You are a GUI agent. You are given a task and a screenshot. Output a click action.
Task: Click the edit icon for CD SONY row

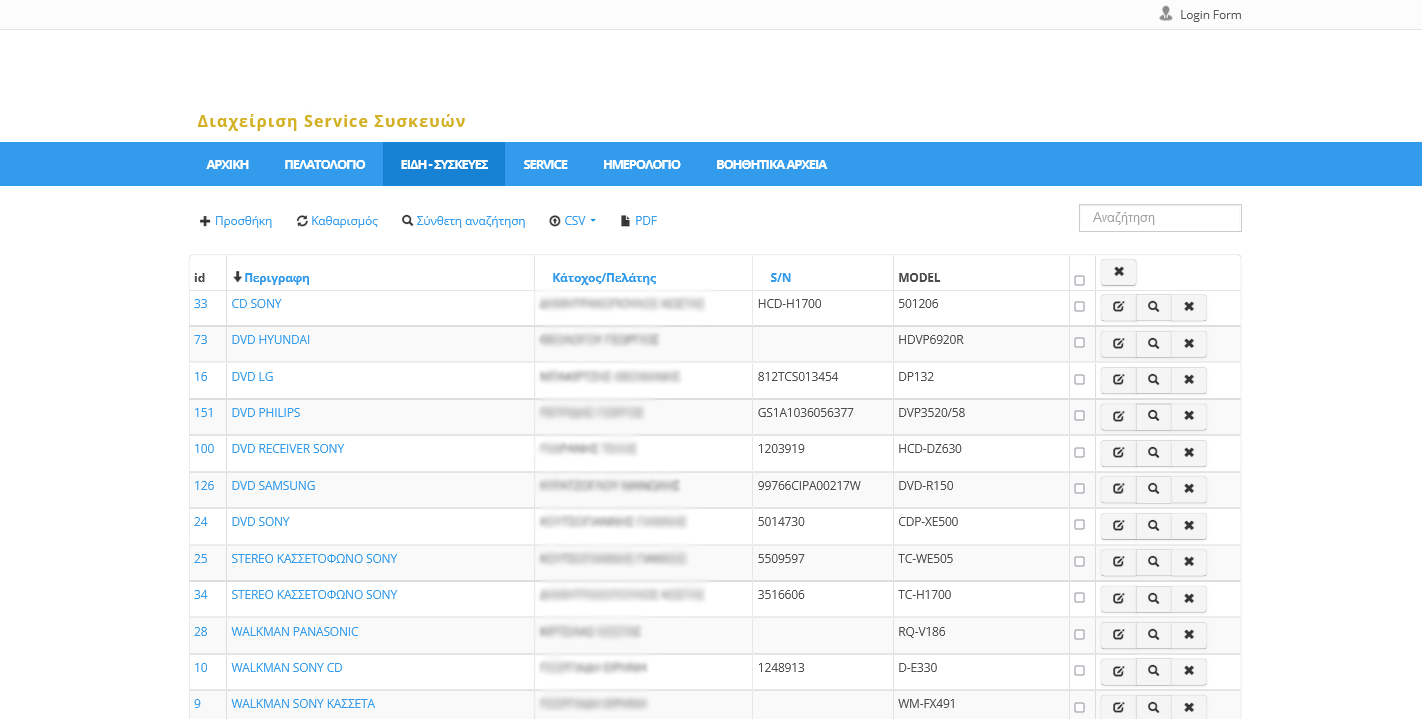pyautogui.click(x=1118, y=307)
